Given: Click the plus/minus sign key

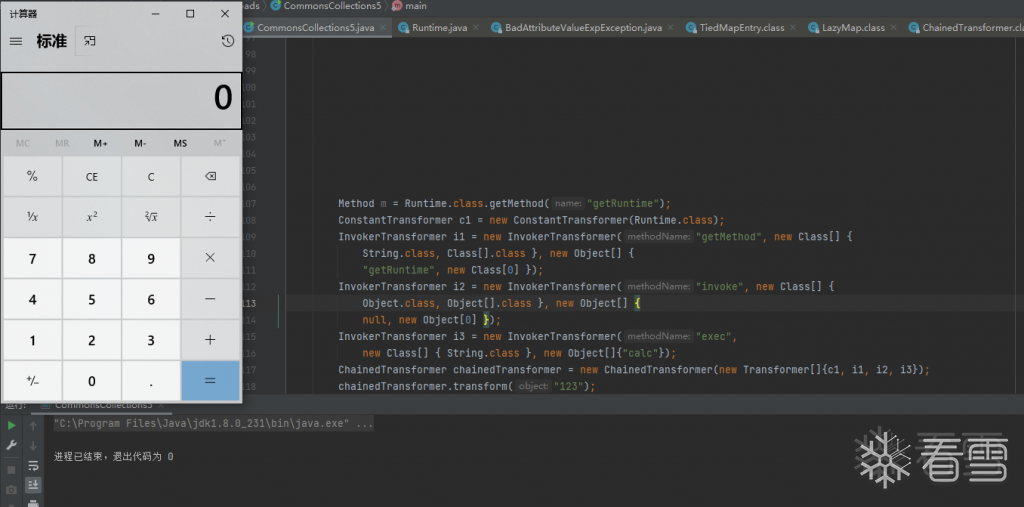Looking at the screenshot, I should click(x=32, y=381).
